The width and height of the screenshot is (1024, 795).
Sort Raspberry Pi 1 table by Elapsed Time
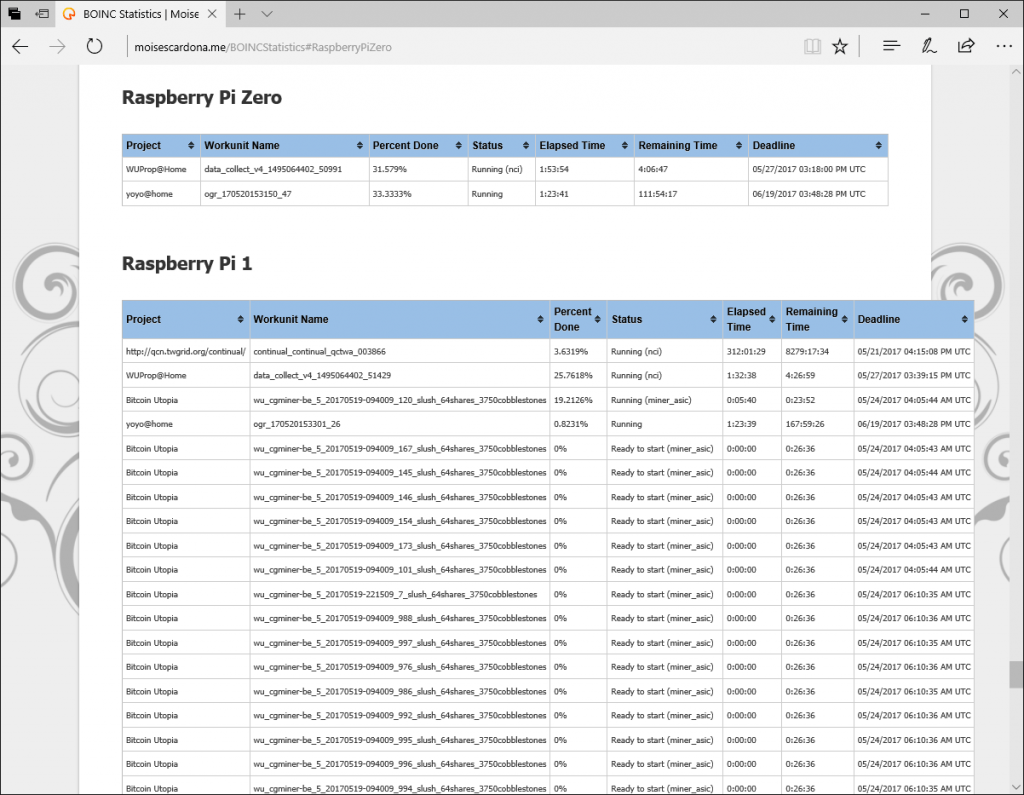[x=752, y=319]
